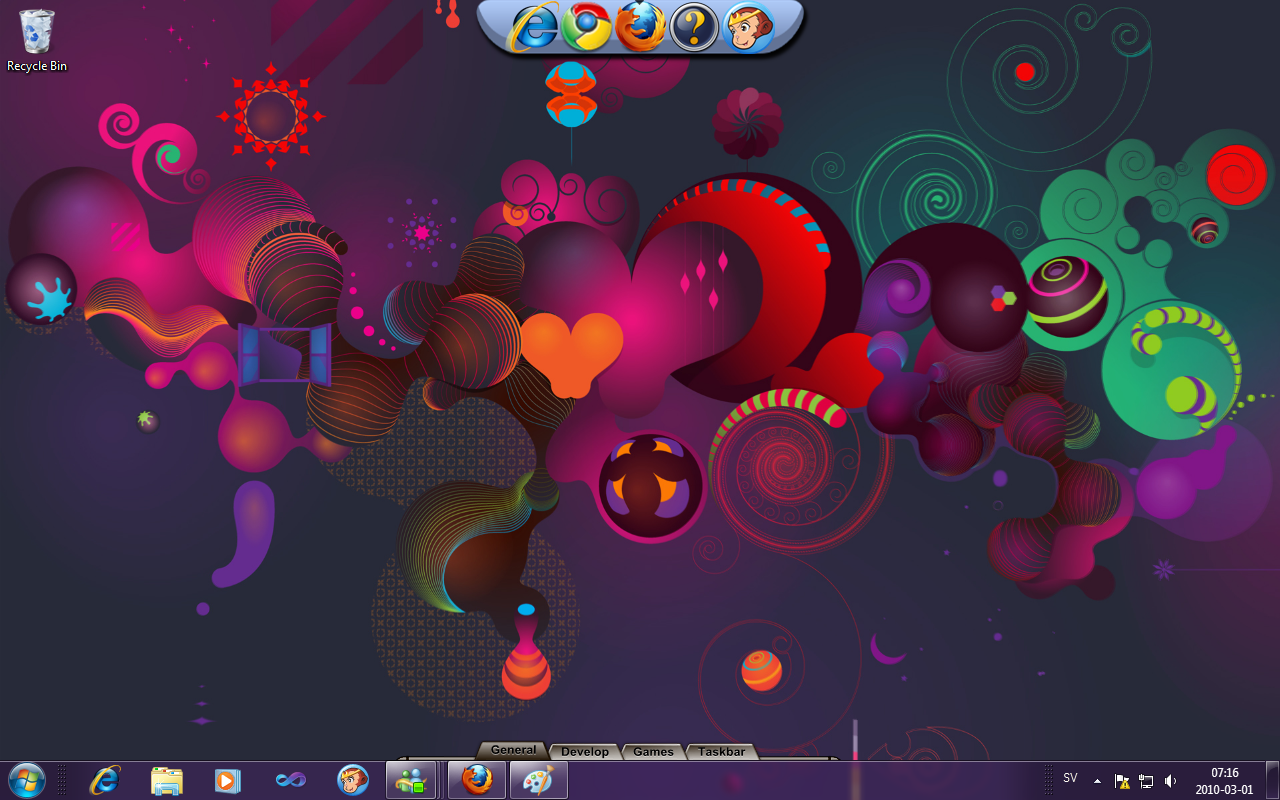This screenshot has height=800, width=1280.
Task: Open the Games tab
Action: [653, 752]
